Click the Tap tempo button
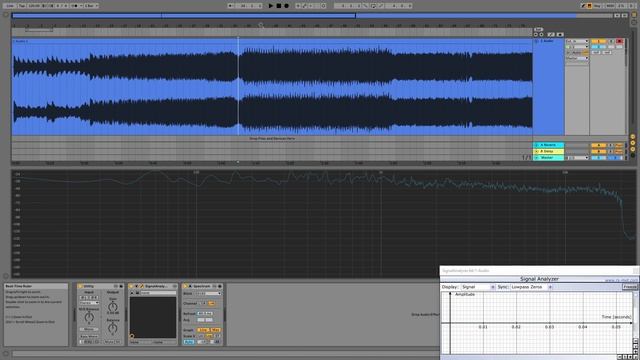 coord(21,6)
